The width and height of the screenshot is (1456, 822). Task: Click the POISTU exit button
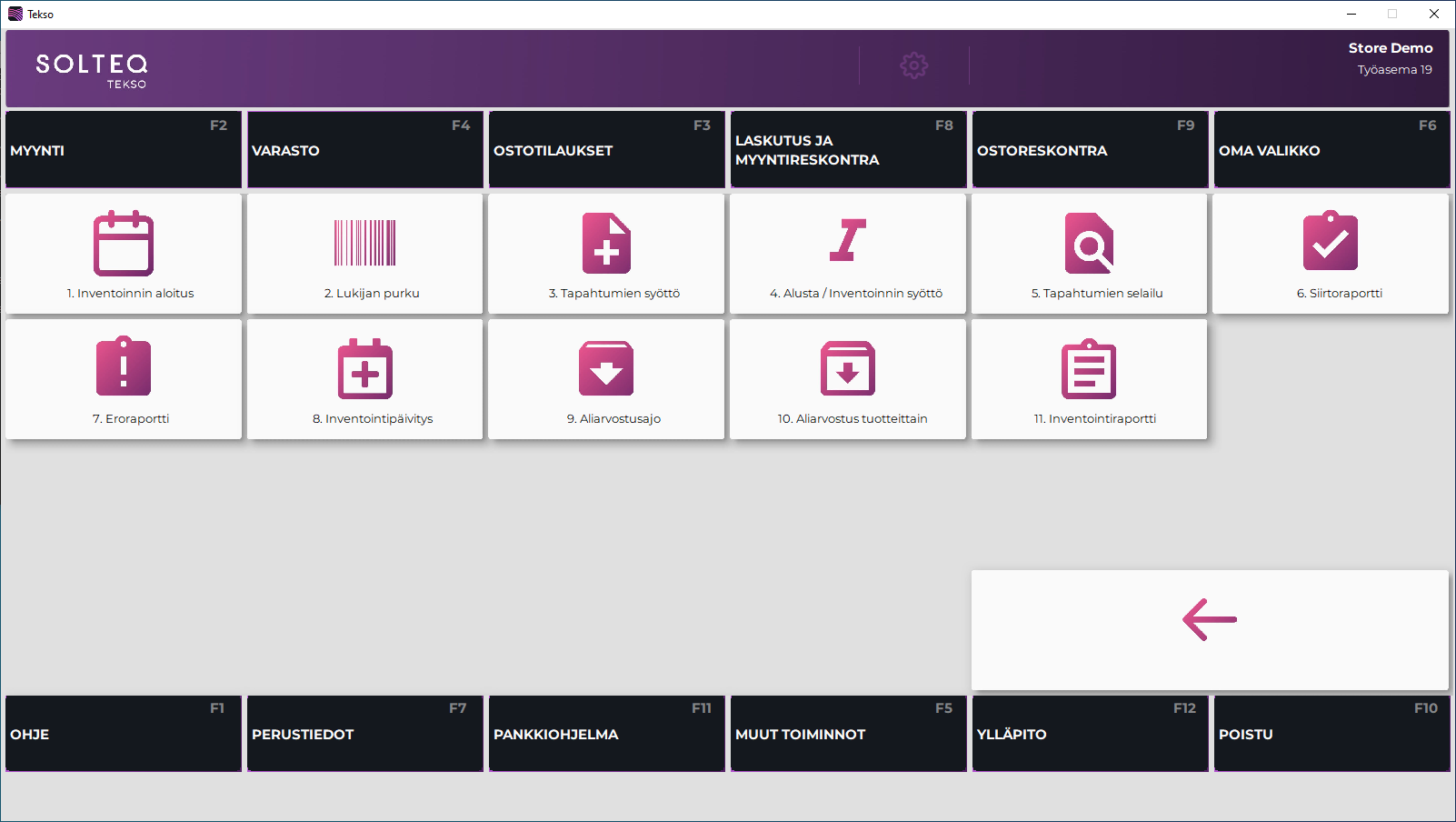point(1331,734)
